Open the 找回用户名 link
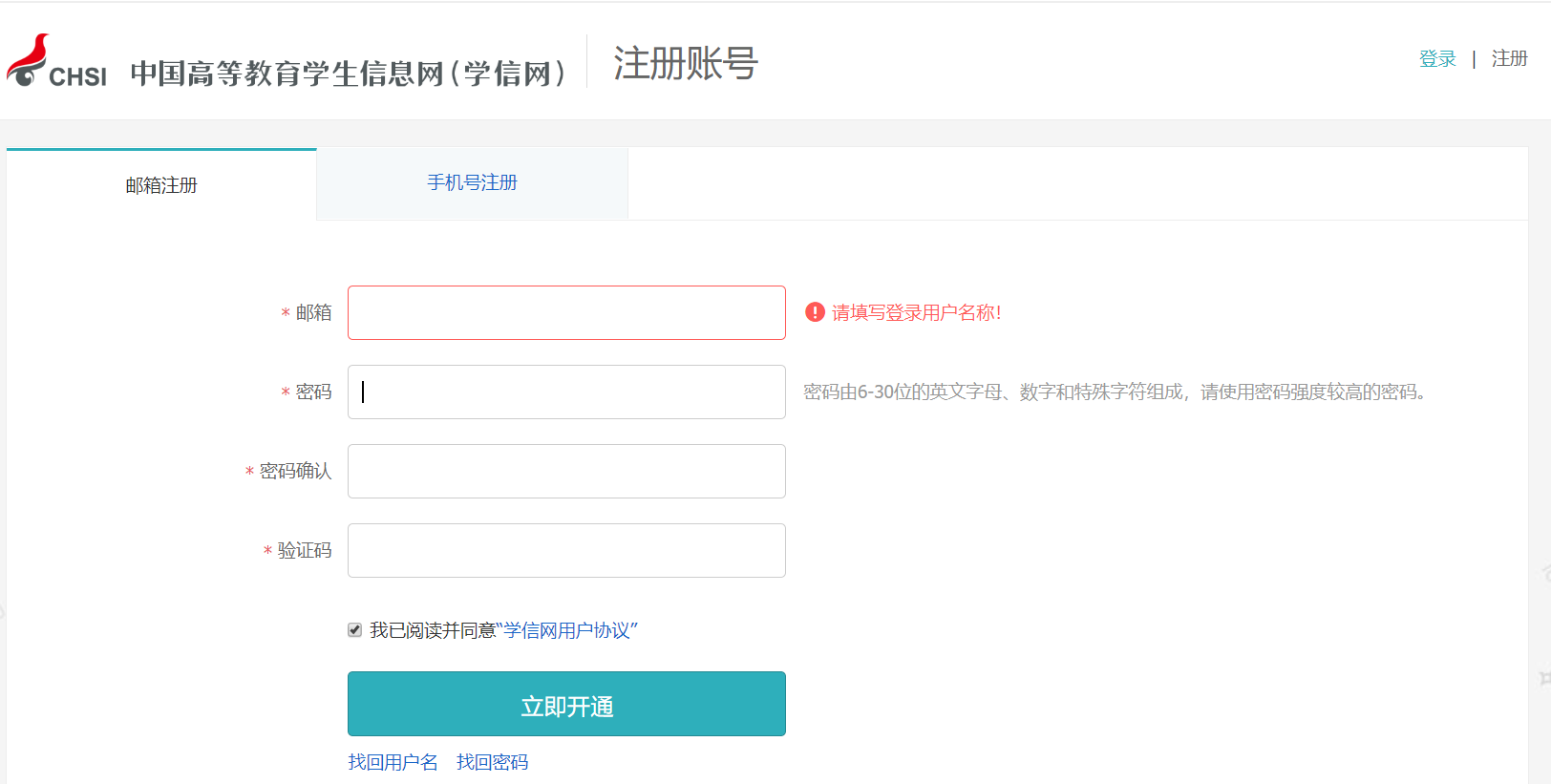Image resolution: width=1551 pixels, height=784 pixels. (393, 762)
